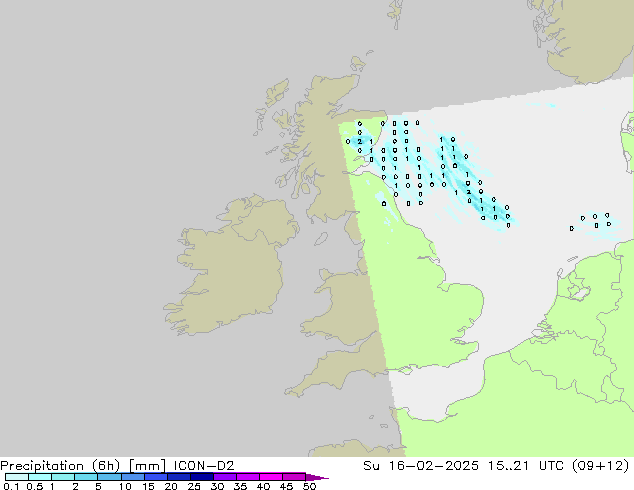This screenshot has width=634, height=490.
Task: Click the "25" legend scale label
Action: coord(194,486)
